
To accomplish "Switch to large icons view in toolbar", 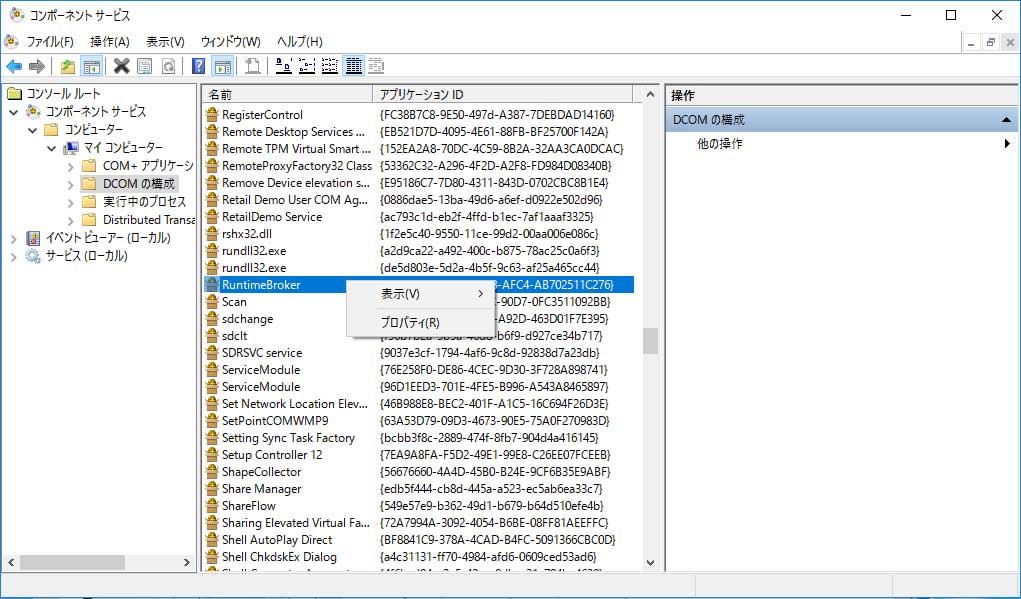I will click(283, 66).
